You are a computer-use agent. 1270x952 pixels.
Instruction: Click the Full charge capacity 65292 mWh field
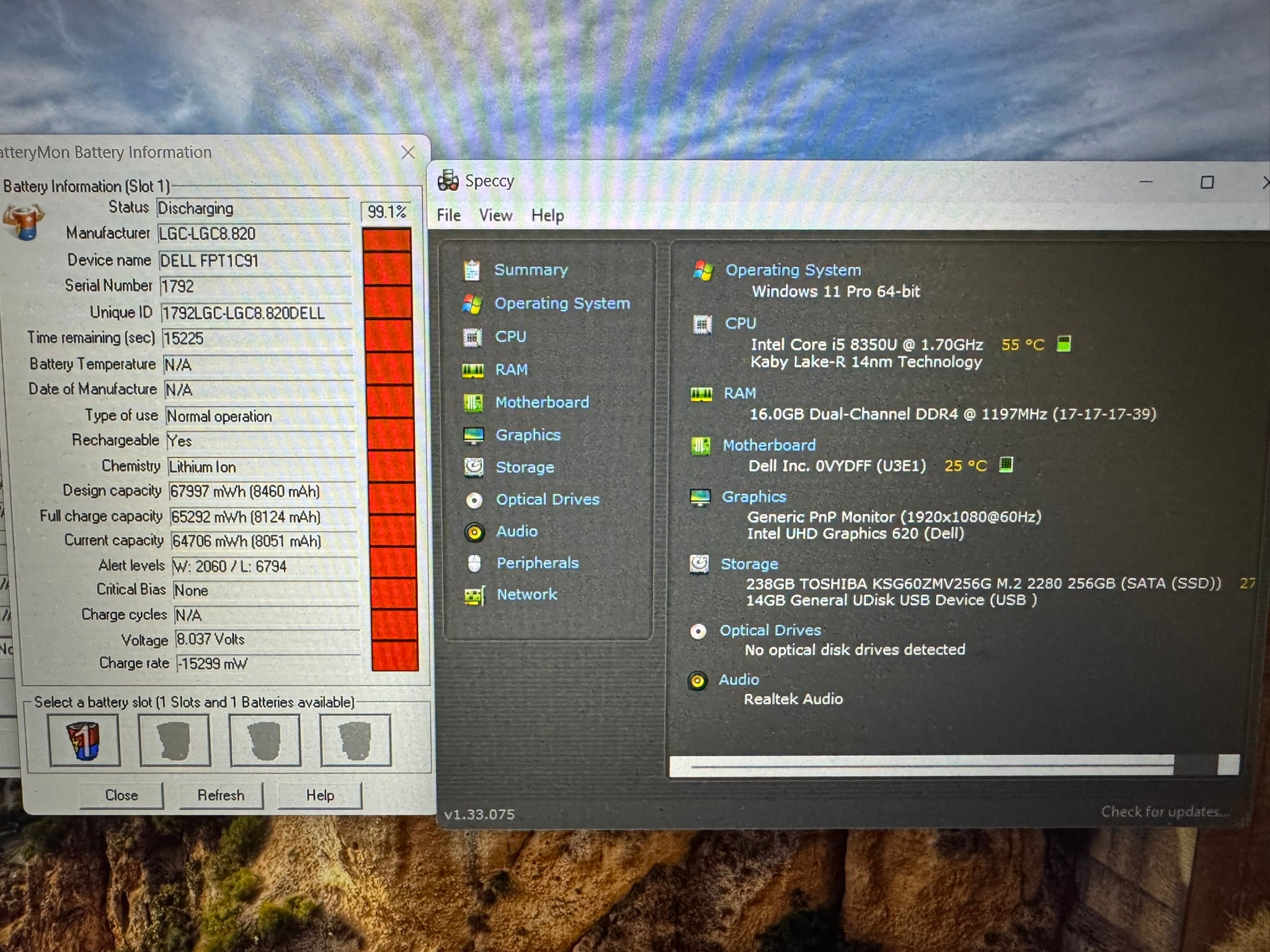(x=264, y=517)
